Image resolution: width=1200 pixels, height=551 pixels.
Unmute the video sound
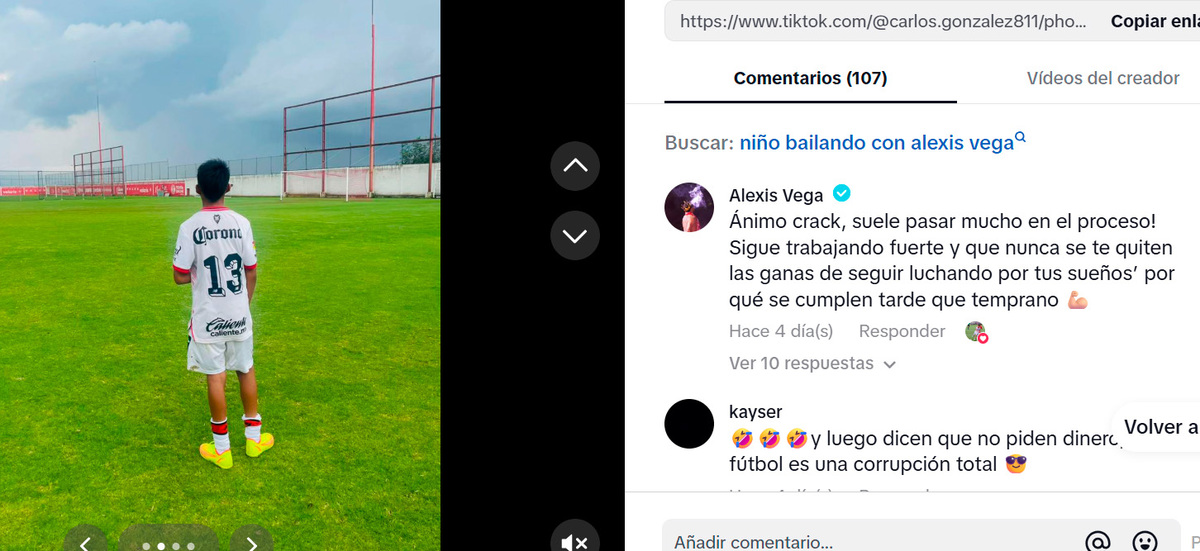tap(575, 541)
